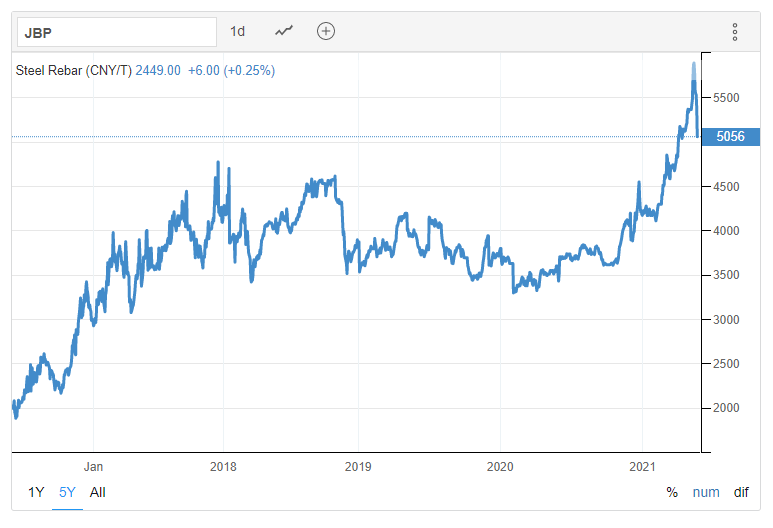Click the 4000 price axis label
Viewport: 773px width, 528px height.
[x=726, y=231]
